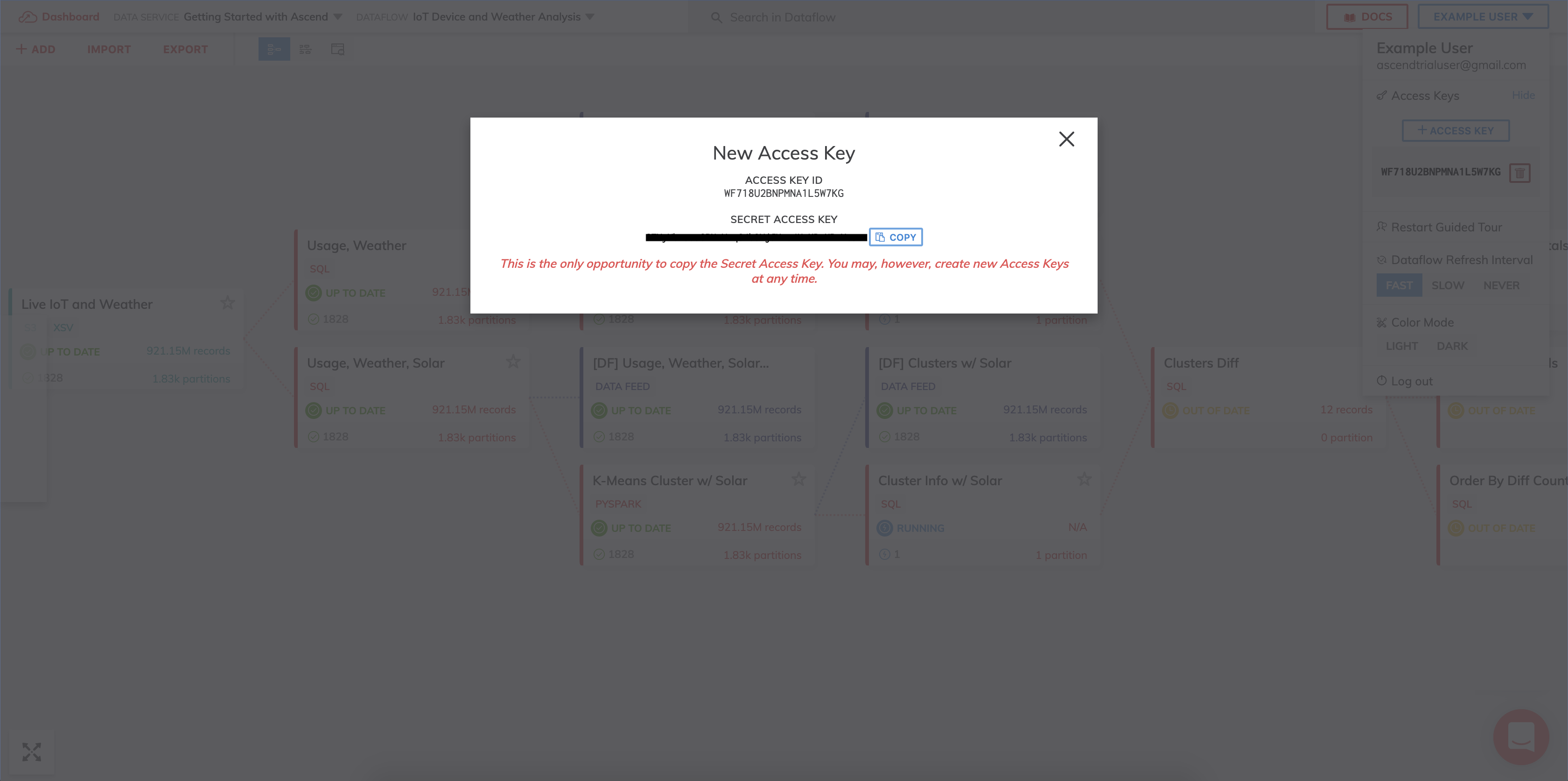
Task: Click Restart Guided Tour
Action: click(1446, 227)
